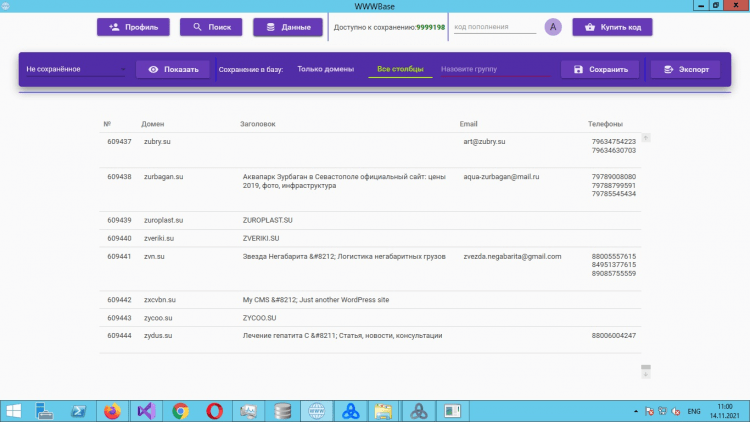Image resolution: width=750 pixels, height=422 pixels.
Task: Click the round A avatar icon
Action: coord(553,27)
